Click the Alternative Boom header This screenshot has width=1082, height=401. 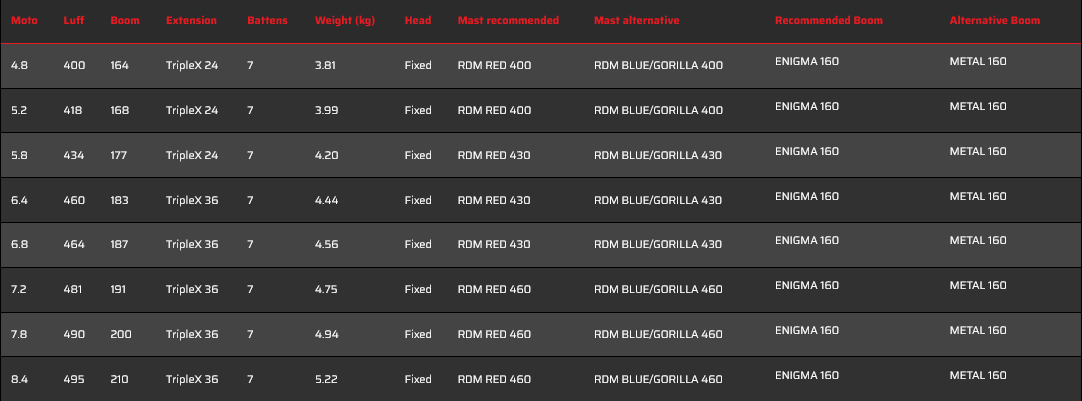(x=995, y=20)
